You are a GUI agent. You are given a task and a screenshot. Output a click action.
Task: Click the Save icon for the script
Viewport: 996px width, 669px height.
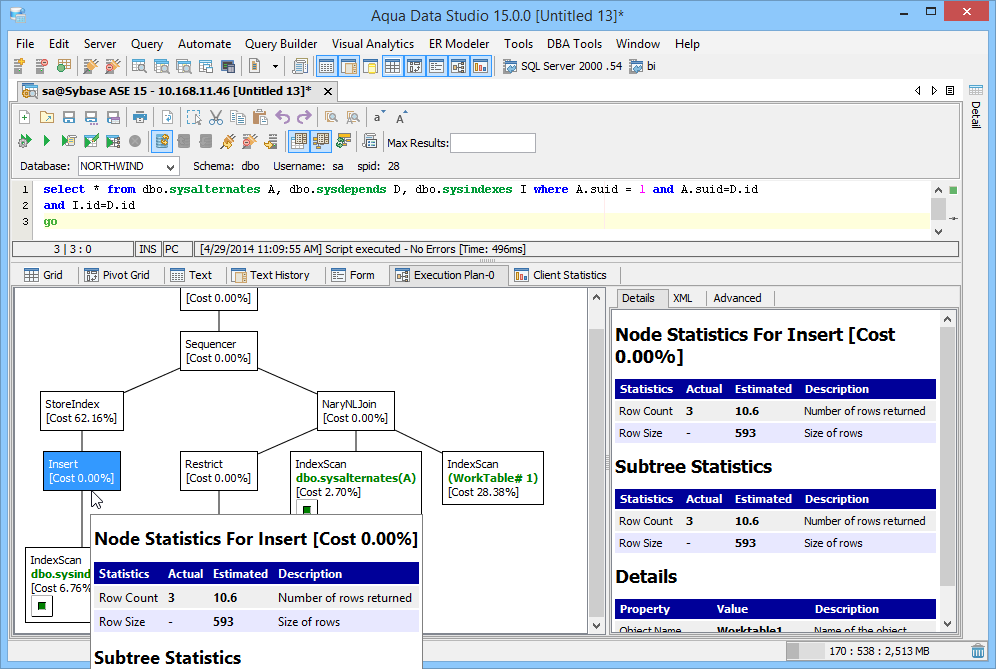(x=68, y=117)
